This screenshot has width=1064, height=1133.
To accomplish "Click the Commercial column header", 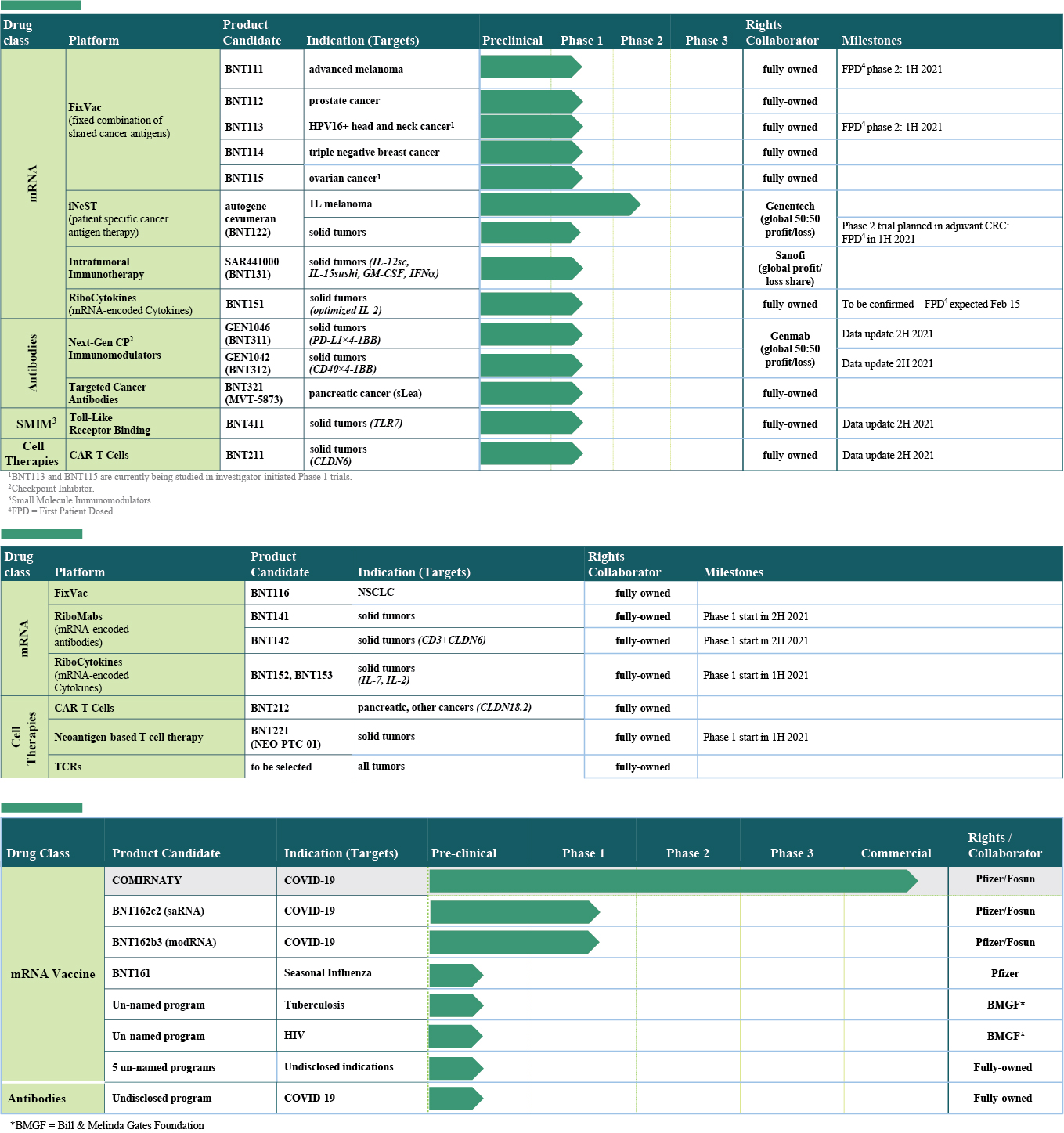I will (x=896, y=853).
